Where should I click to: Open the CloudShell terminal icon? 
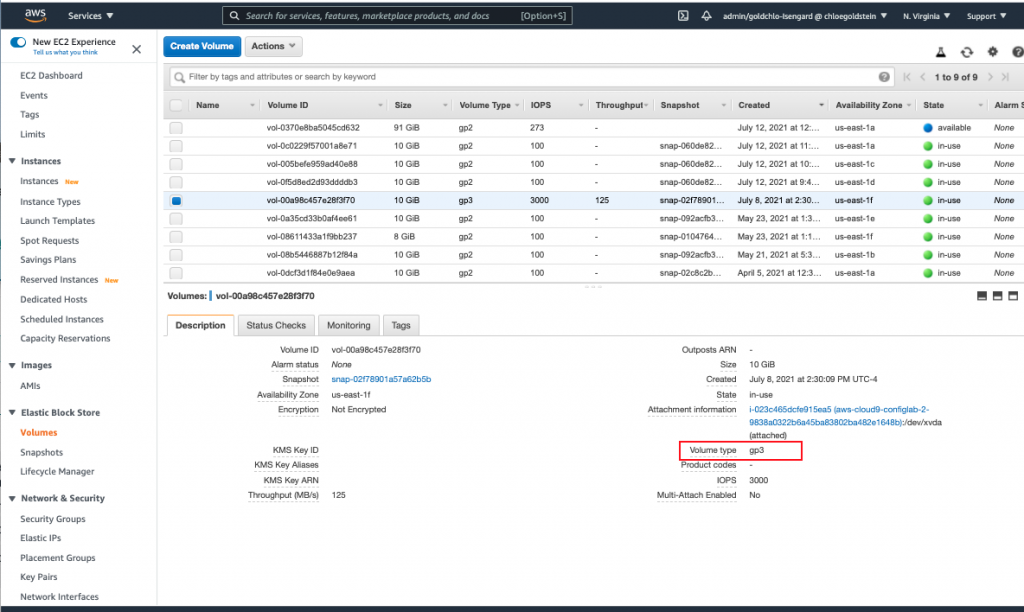(x=683, y=16)
